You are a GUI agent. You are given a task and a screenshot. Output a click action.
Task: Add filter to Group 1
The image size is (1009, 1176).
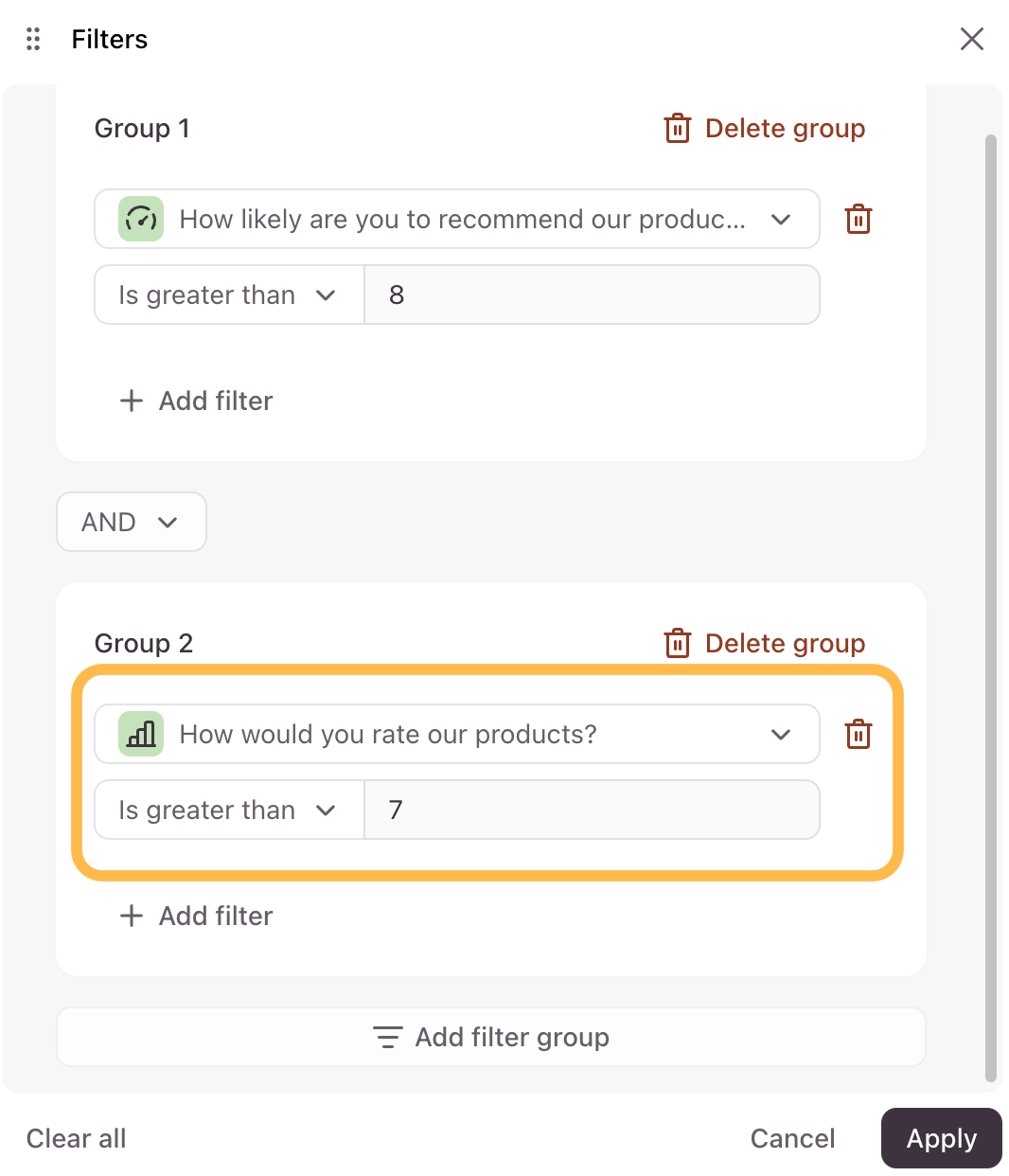tap(197, 401)
